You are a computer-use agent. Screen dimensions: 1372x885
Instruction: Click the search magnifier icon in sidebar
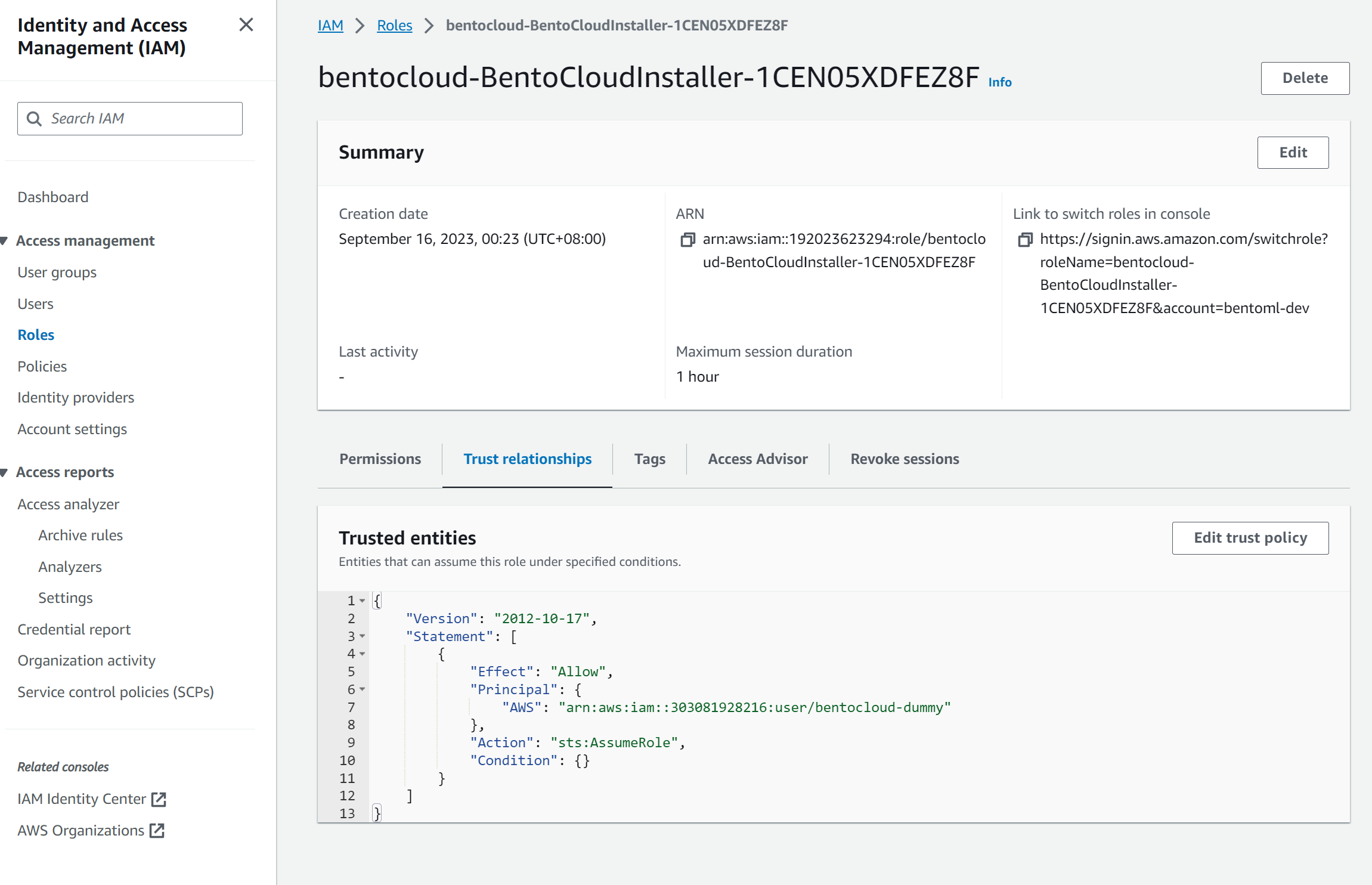click(35, 119)
